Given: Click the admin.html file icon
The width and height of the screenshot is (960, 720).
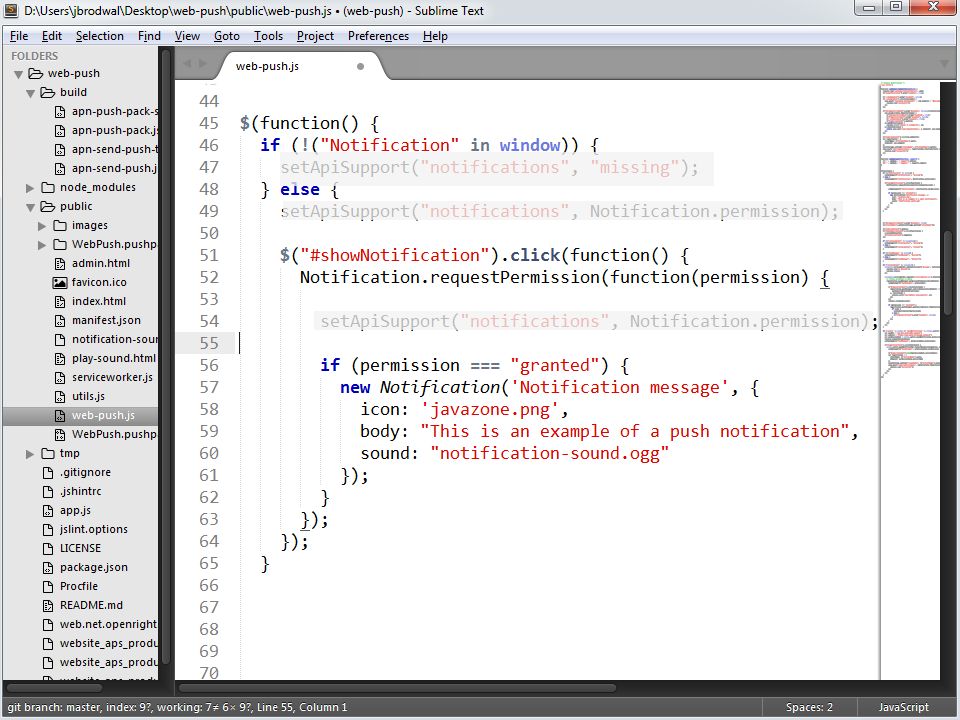Looking at the screenshot, I should click(60, 263).
